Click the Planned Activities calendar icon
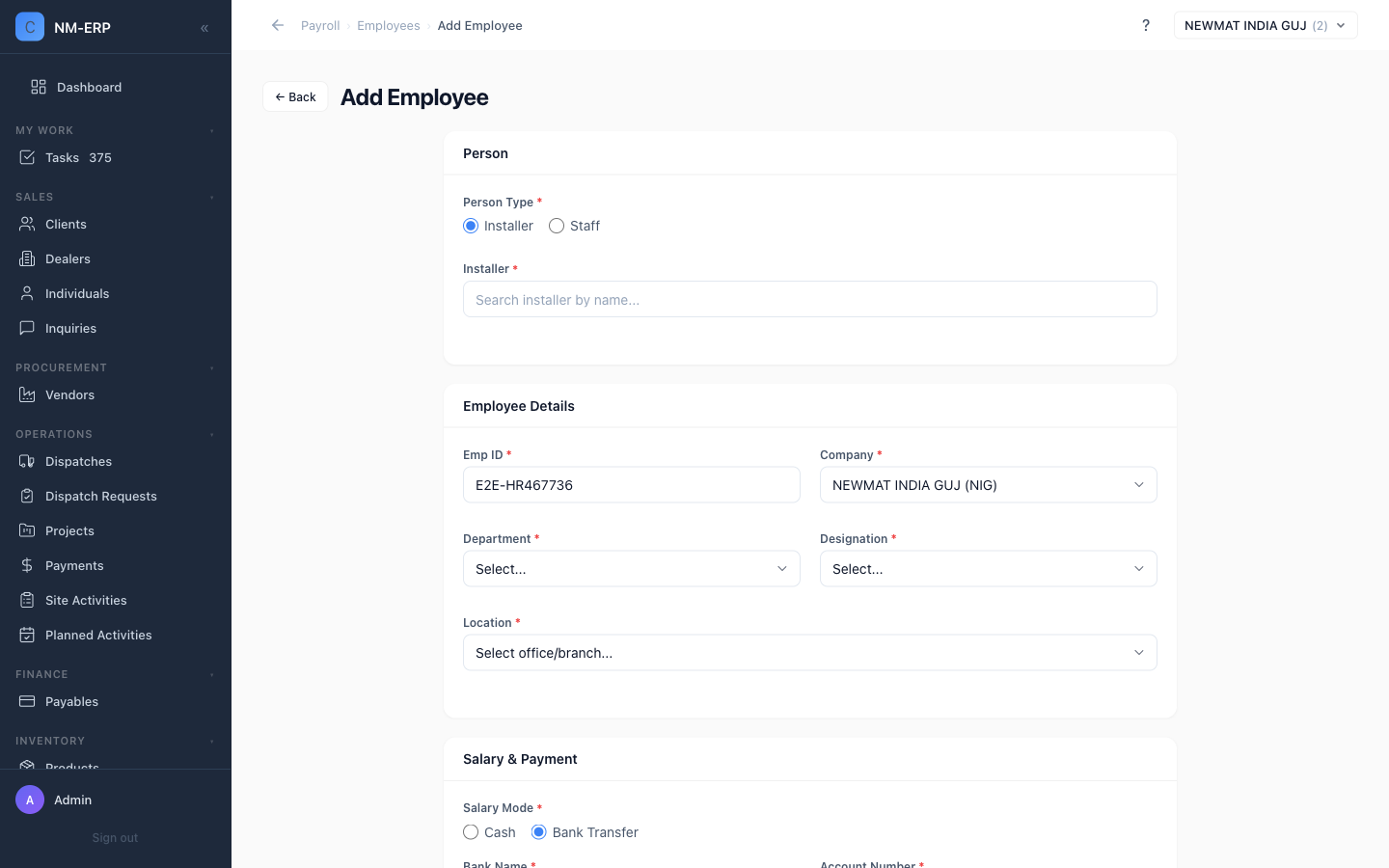 (x=27, y=635)
